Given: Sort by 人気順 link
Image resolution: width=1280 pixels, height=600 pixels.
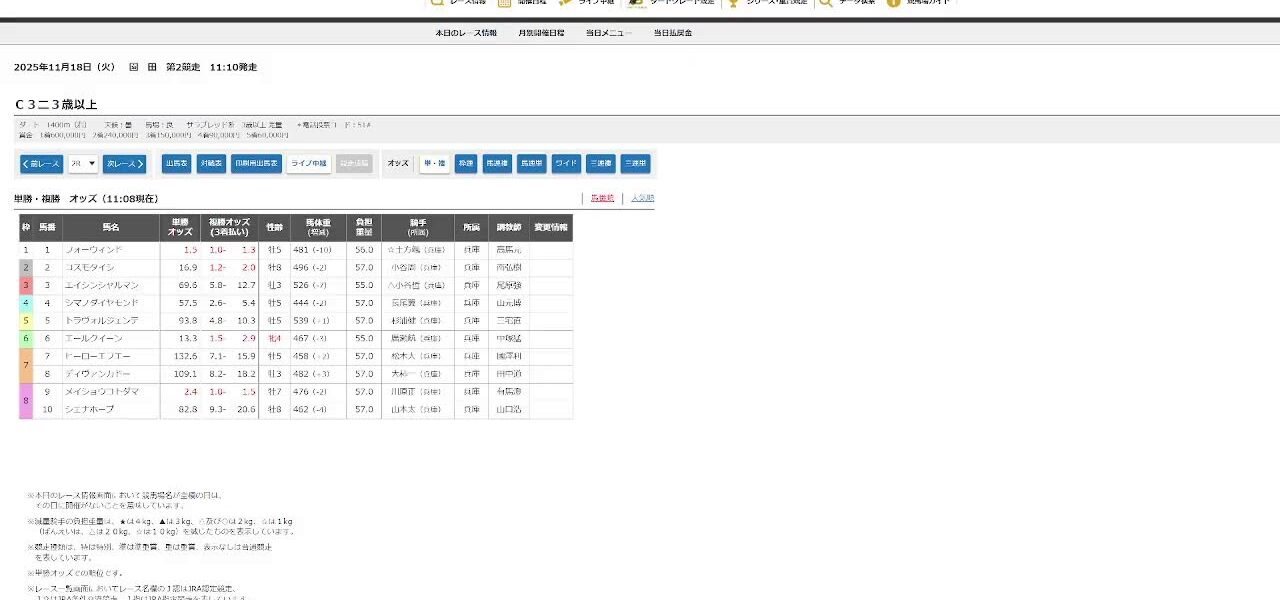Looking at the screenshot, I should click(x=642, y=198).
